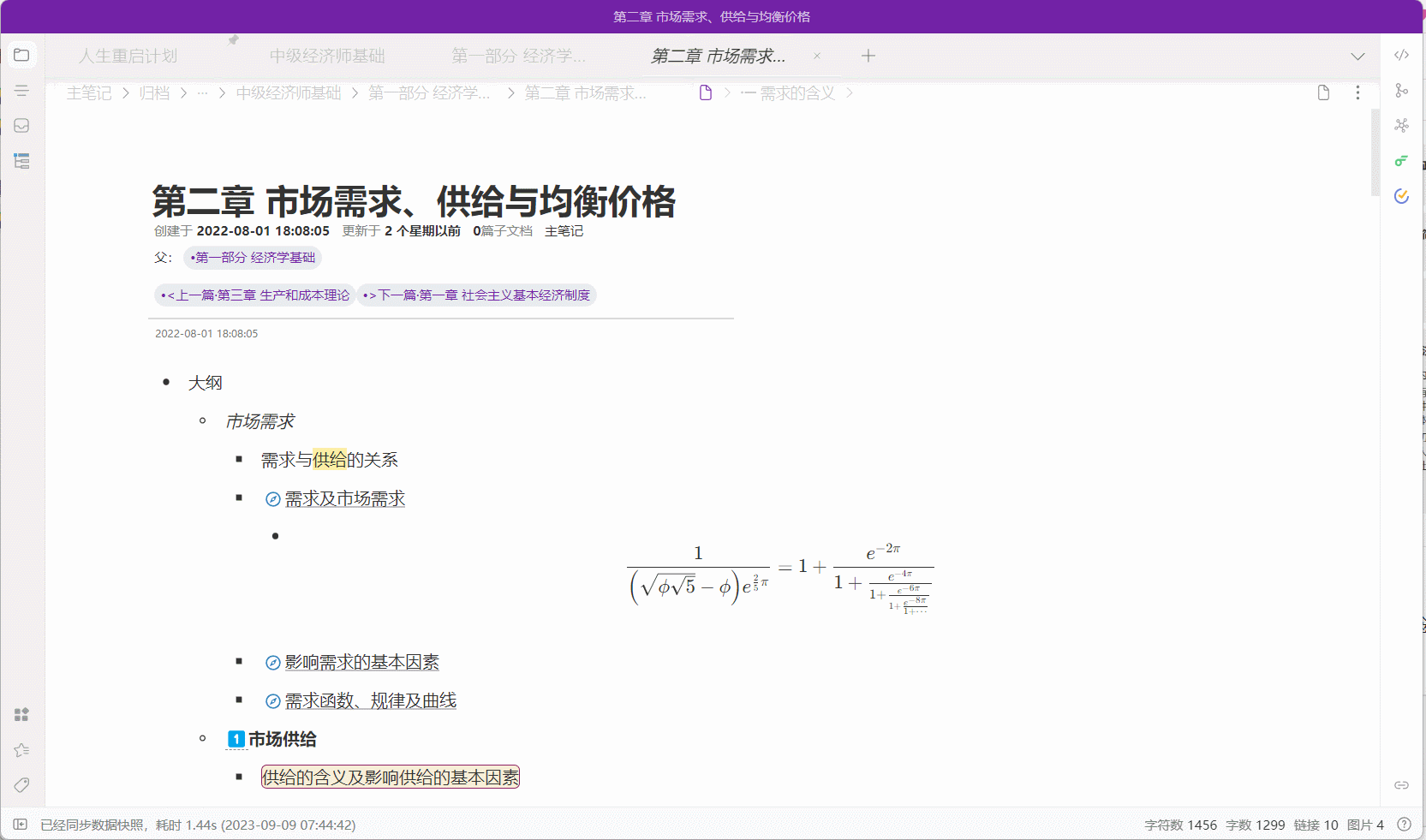Open the bookmark dock below the inbox icon
The width and height of the screenshot is (1426, 840).
(21, 161)
